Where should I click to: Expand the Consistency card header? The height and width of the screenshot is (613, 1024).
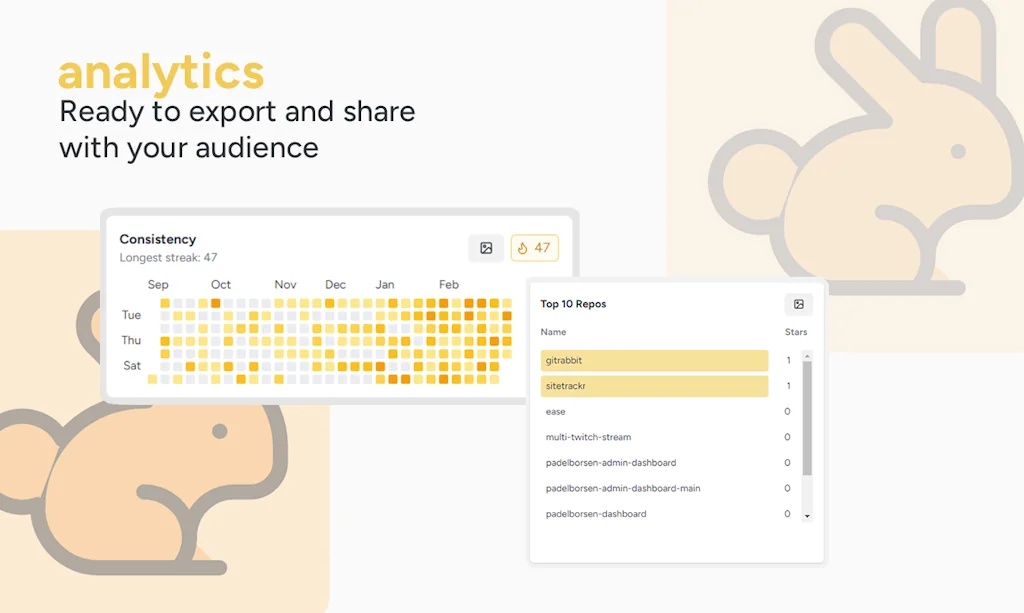coord(157,239)
